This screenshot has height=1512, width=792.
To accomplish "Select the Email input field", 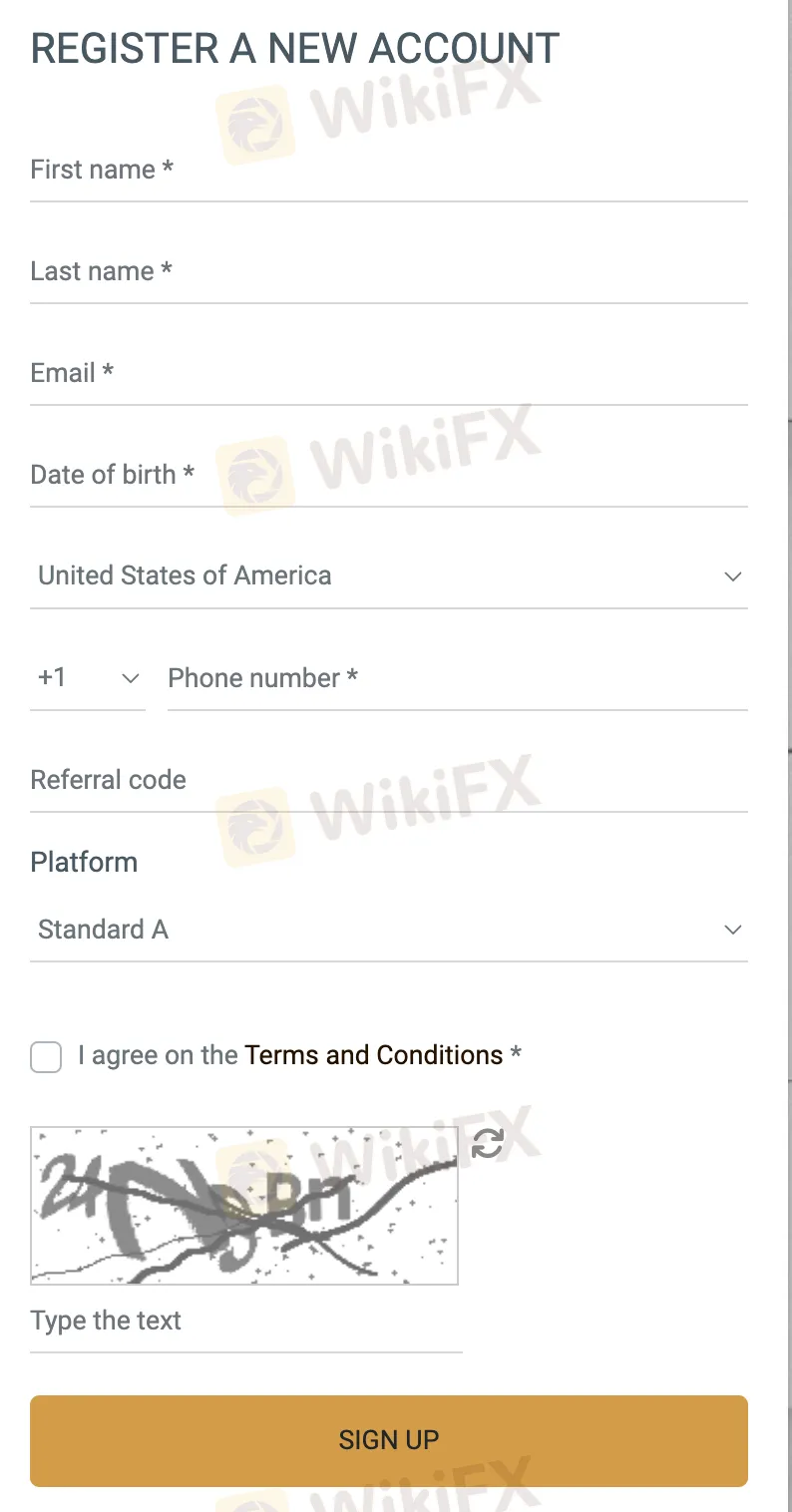I will coord(388,374).
